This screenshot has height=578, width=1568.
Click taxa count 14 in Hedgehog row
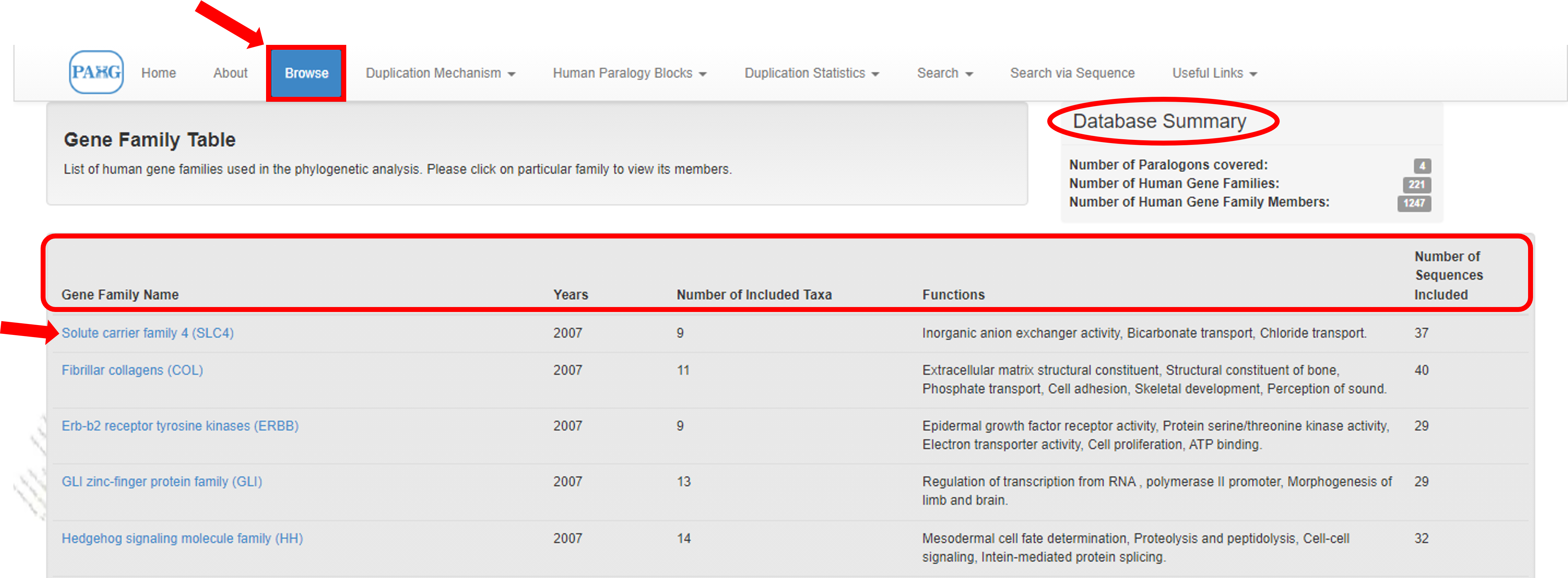[x=684, y=538]
